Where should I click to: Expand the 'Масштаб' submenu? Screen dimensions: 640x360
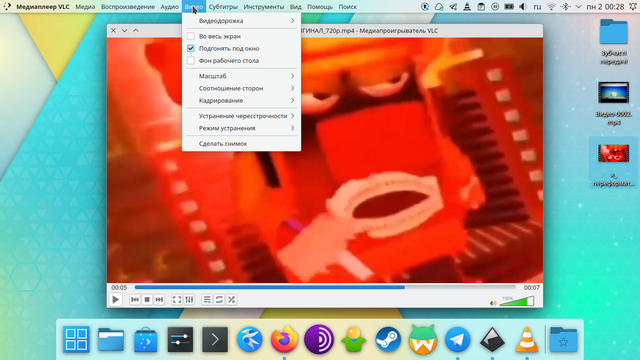click(241, 76)
